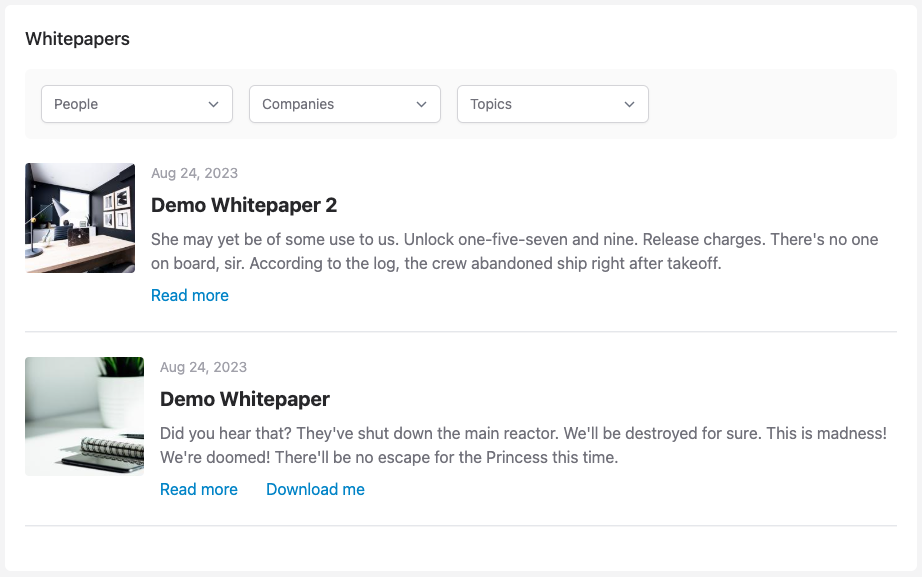
Task: Follow Read more beside Download me
Action: pyautogui.click(x=199, y=489)
